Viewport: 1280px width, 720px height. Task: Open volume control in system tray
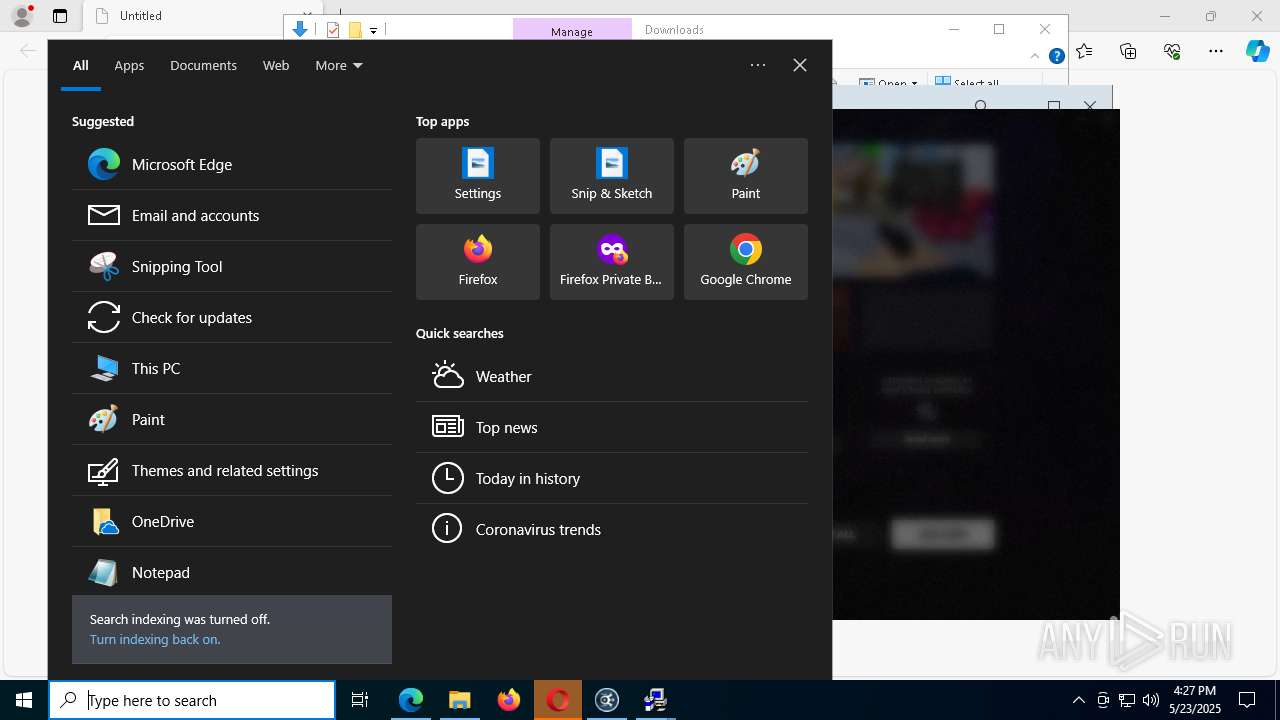coord(1151,700)
